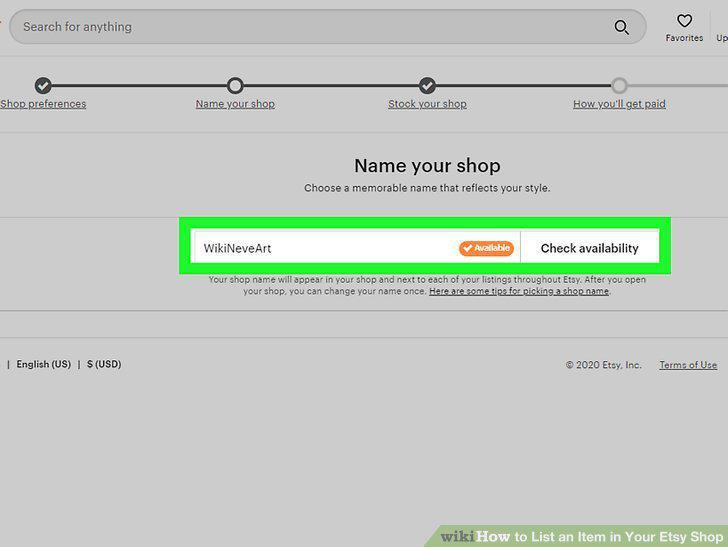Open How you'll get paid step link
Viewport: 728px width, 547px height.
click(619, 104)
